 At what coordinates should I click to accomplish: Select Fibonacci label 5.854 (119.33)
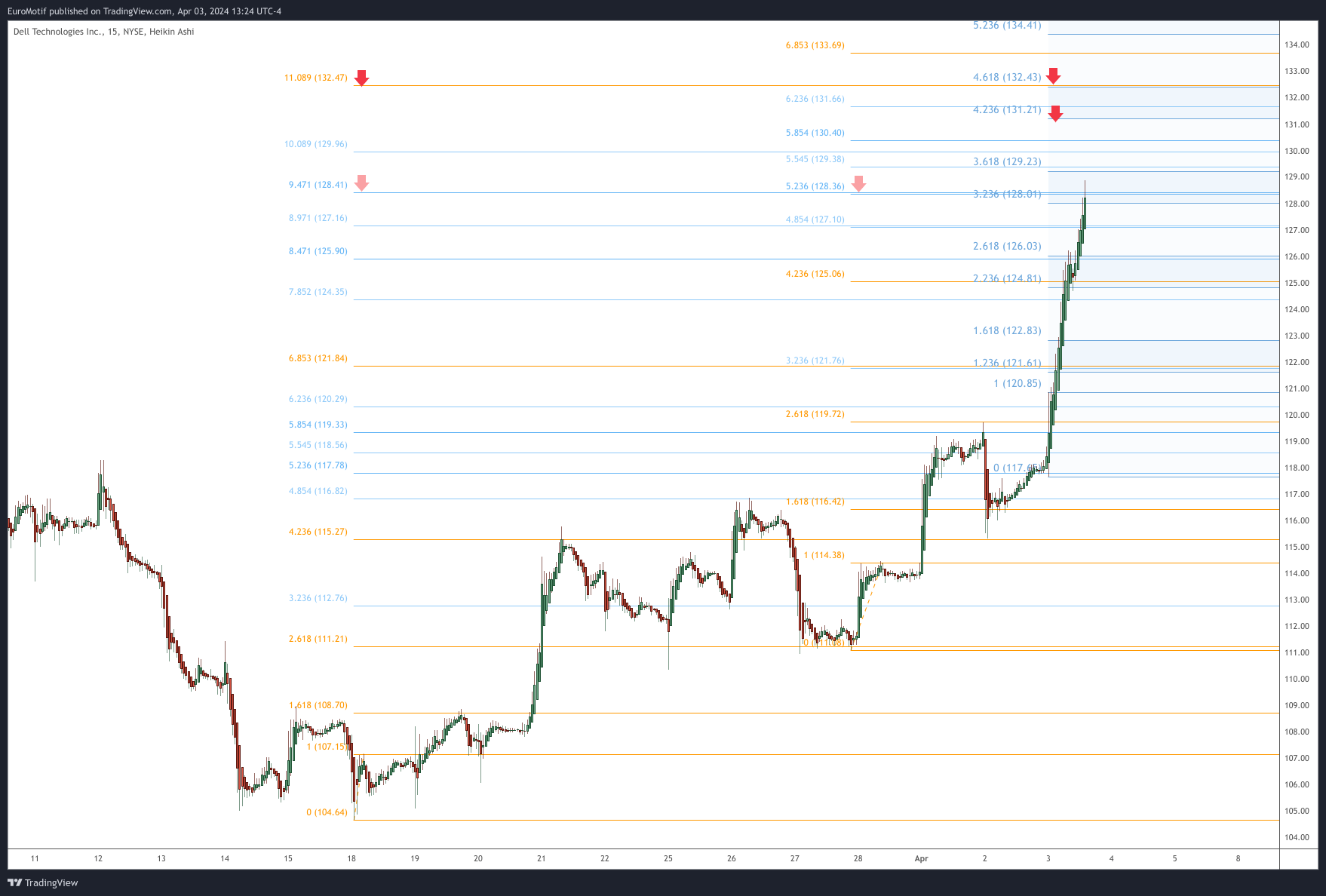coord(318,425)
